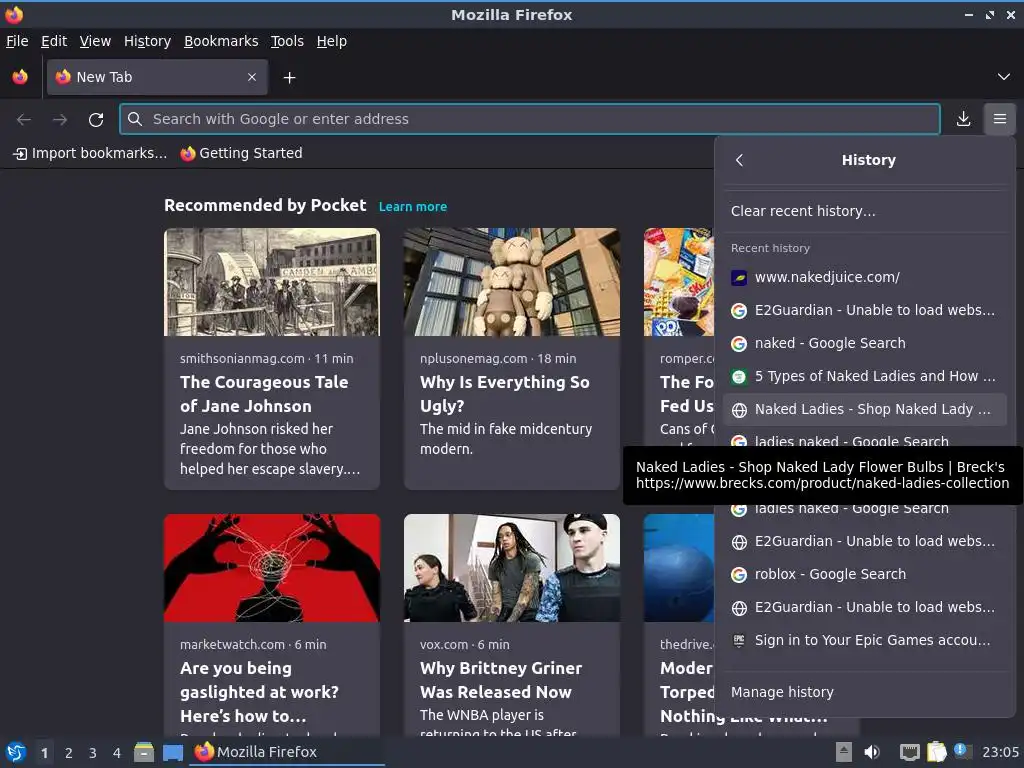Choose Clear recent history option
Image resolution: width=1024 pixels, height=768 pixels.
click(865, 211)
